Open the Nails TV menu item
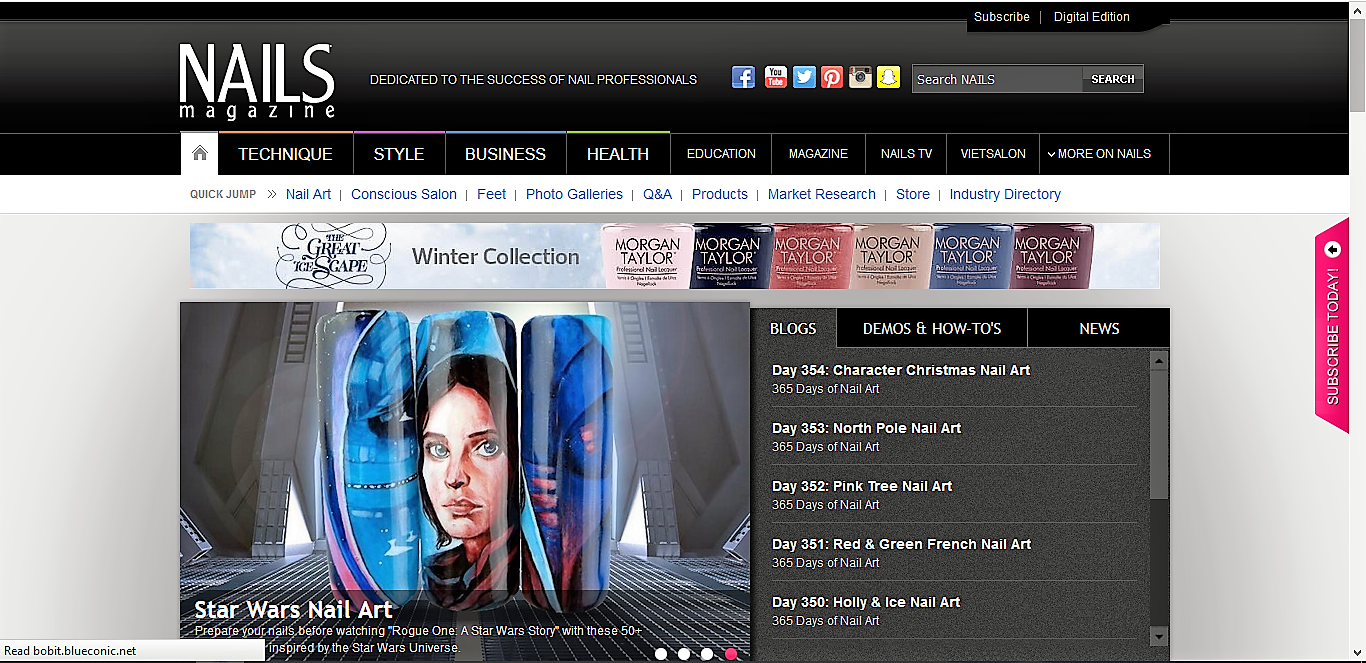Image resolution: width=1366 pixels, height=663 pixels. pos(906,154)
